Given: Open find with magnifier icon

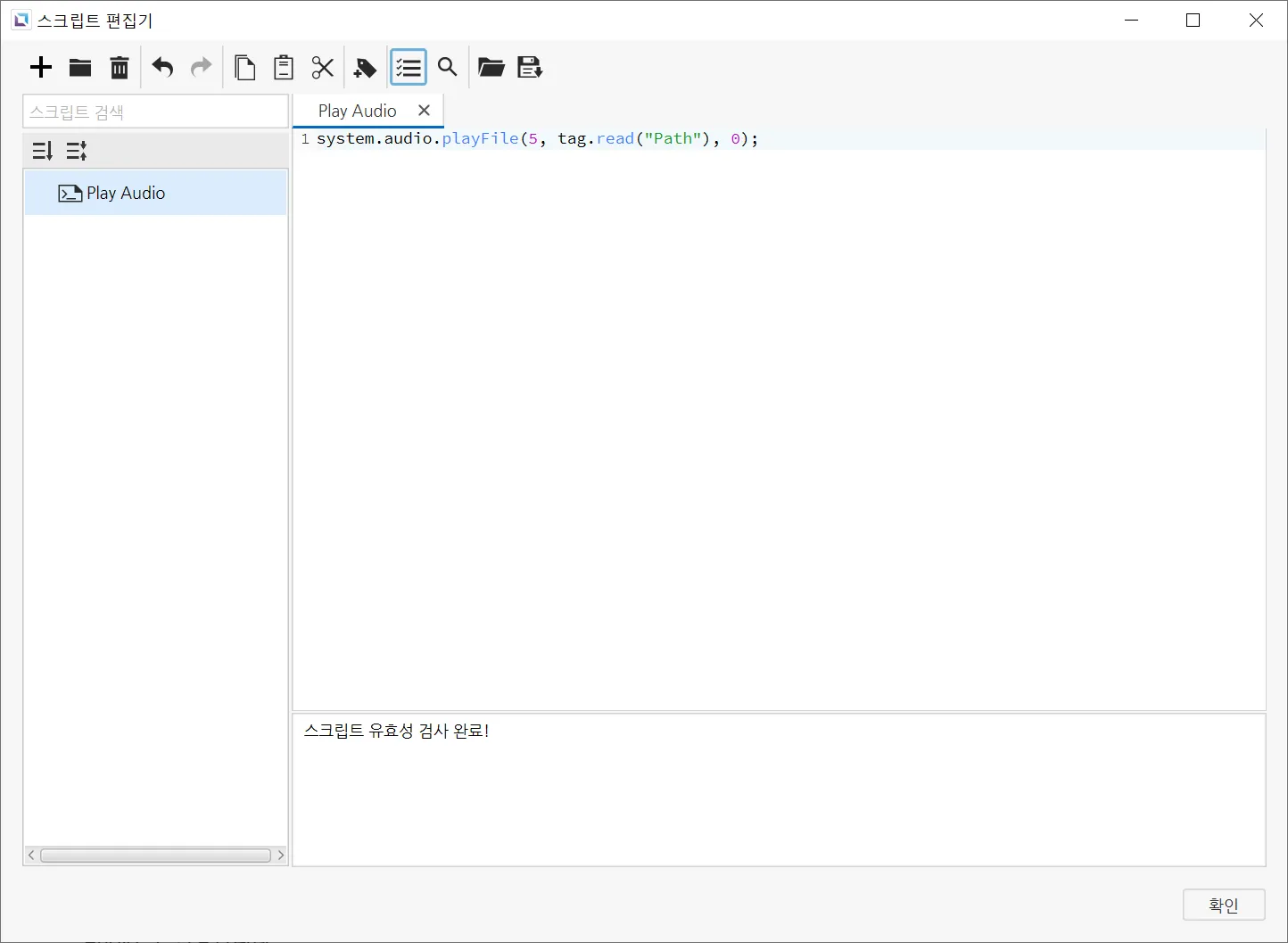Looking at the screenshot, I should 448,68.
